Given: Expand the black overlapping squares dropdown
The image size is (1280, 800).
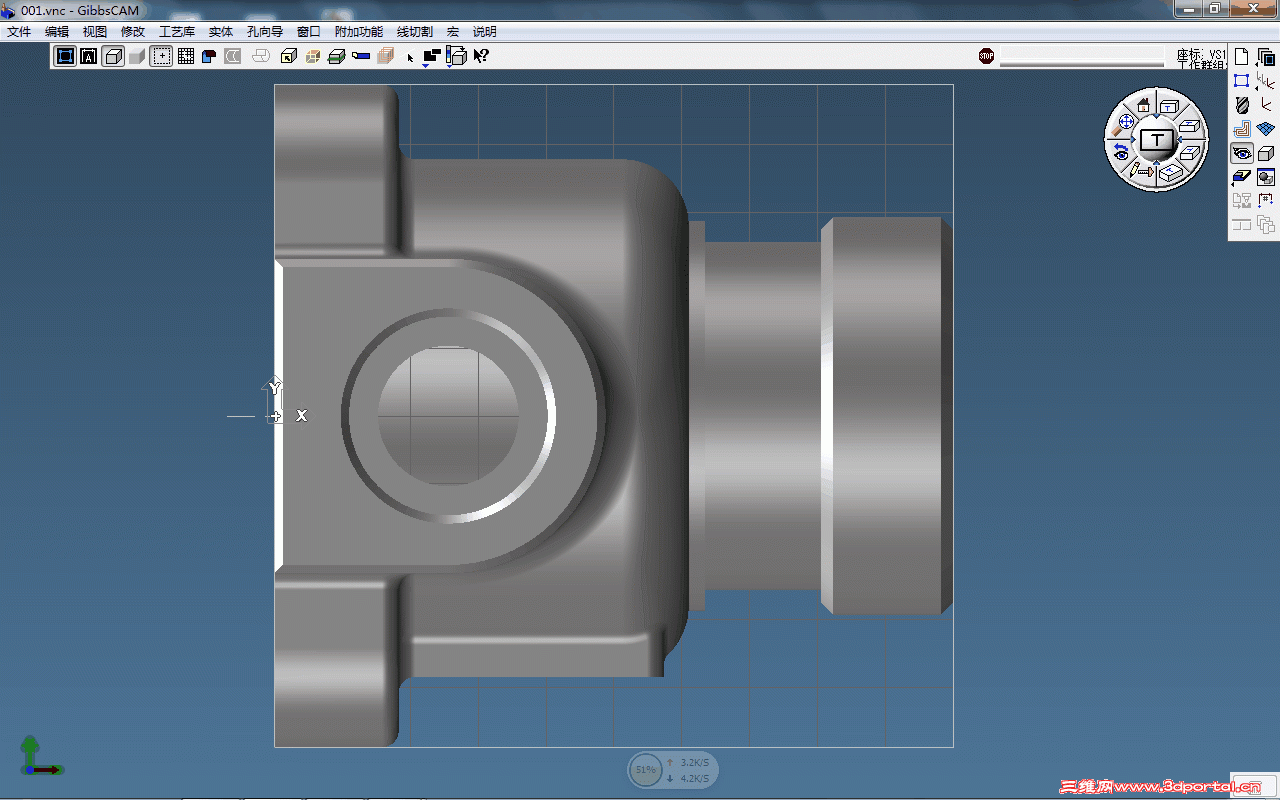Looking at the screenshot, I should pos(431,57).
